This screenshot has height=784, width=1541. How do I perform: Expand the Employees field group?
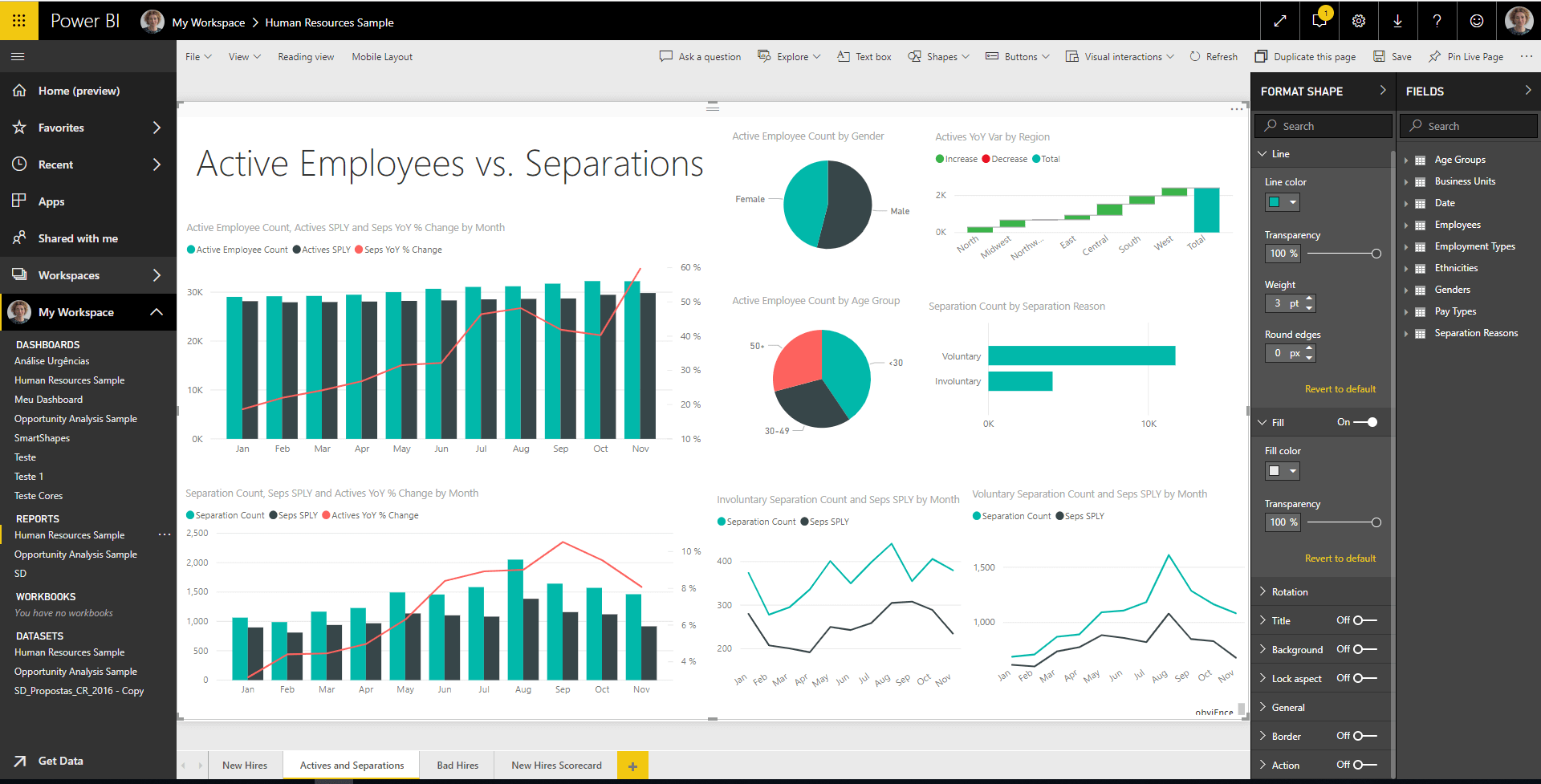(x=1407, y=224)
